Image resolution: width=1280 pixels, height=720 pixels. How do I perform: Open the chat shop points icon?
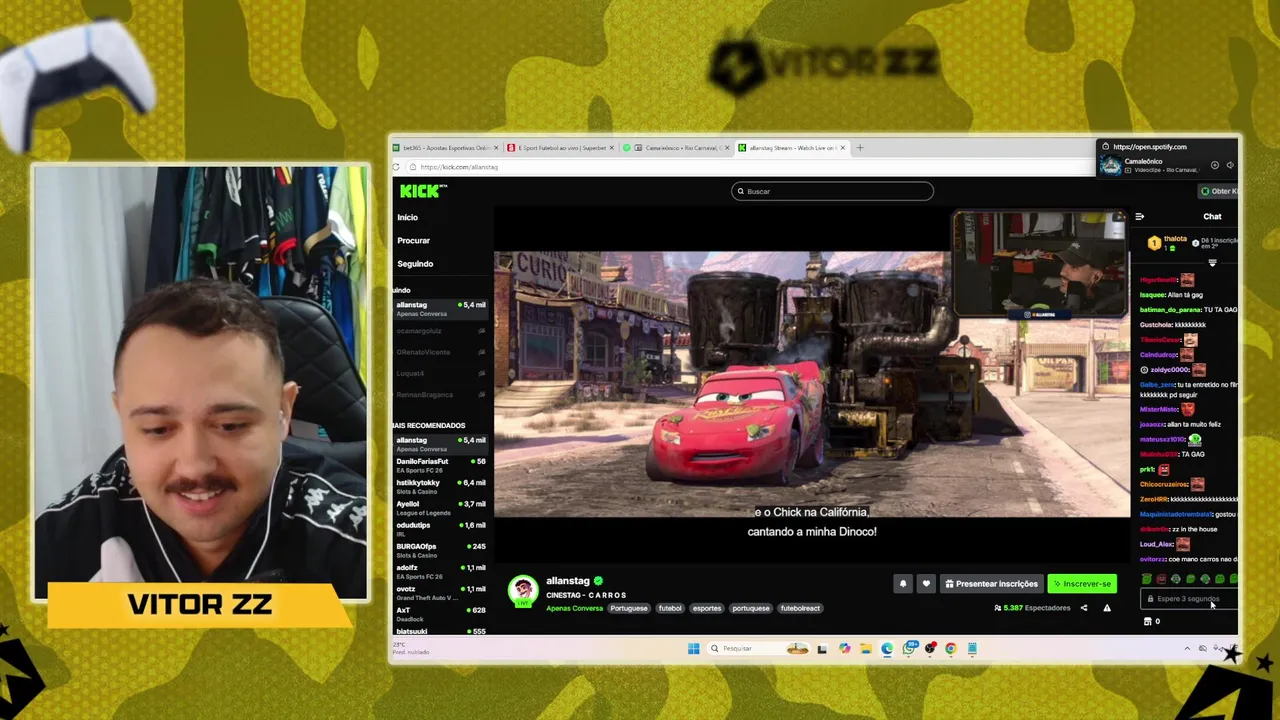pos(1148,621)
